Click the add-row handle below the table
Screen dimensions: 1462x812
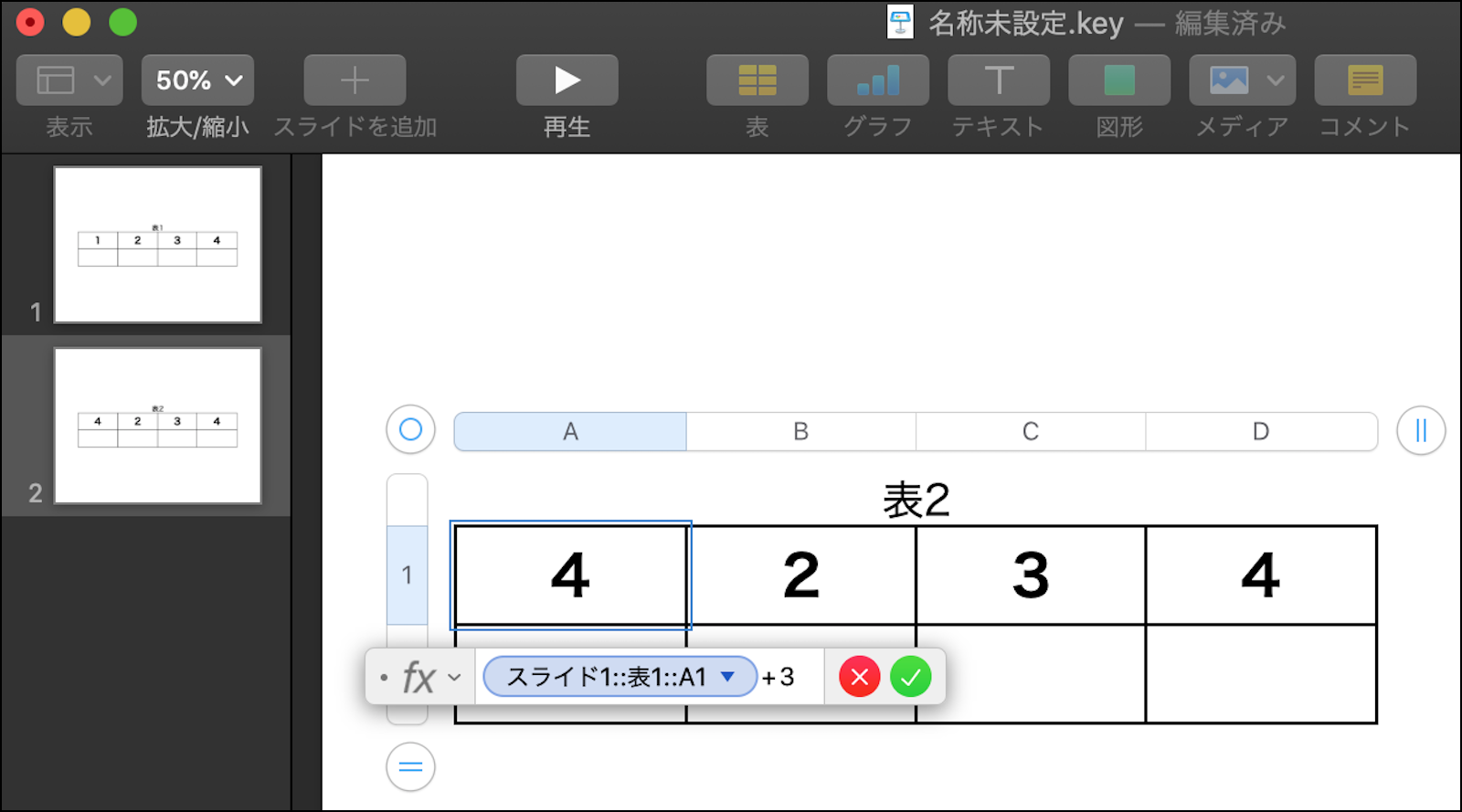pyautogui.click(x=410, y=767)
